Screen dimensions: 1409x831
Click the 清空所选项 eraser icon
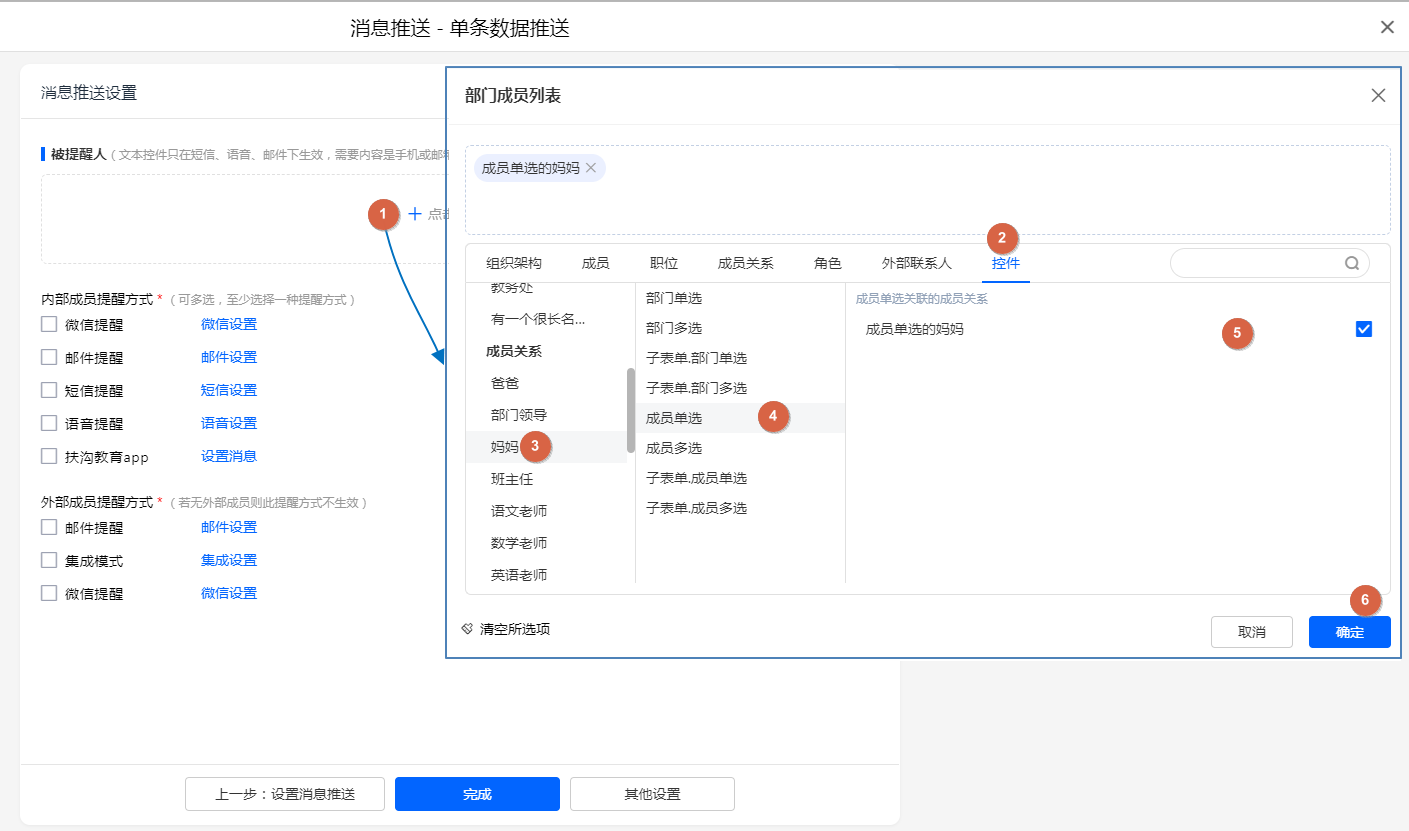467,629
